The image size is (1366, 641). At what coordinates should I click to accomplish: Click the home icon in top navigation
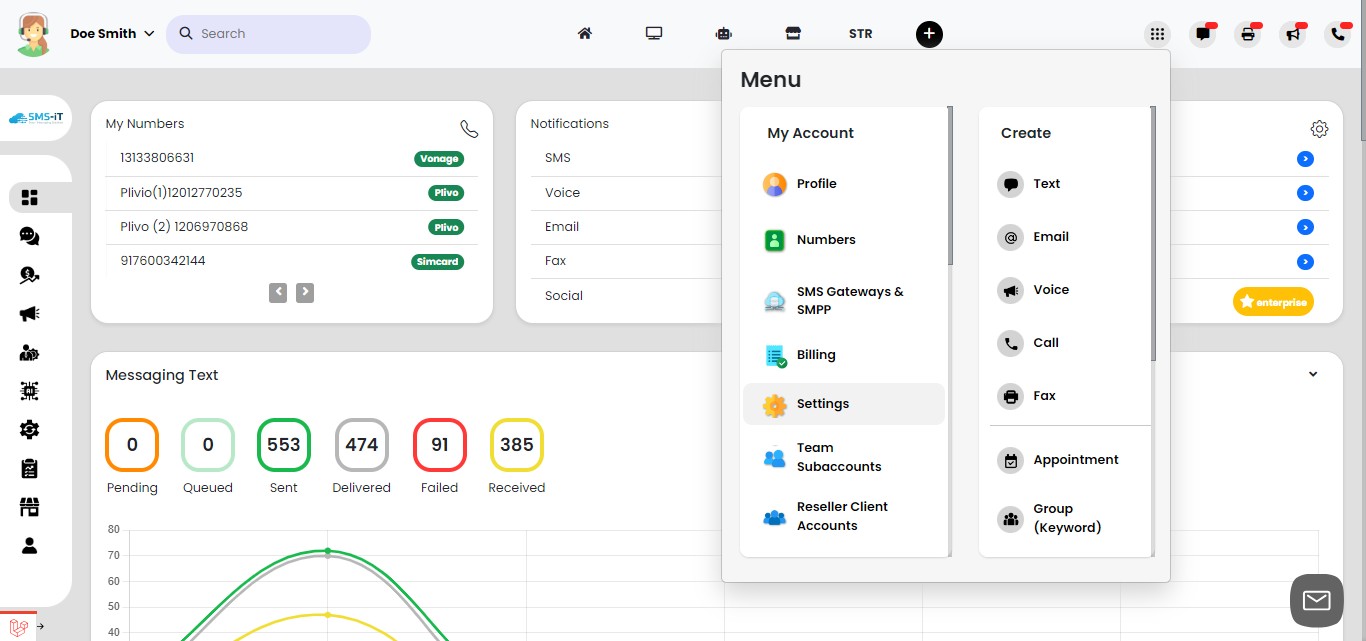[585, 33]
